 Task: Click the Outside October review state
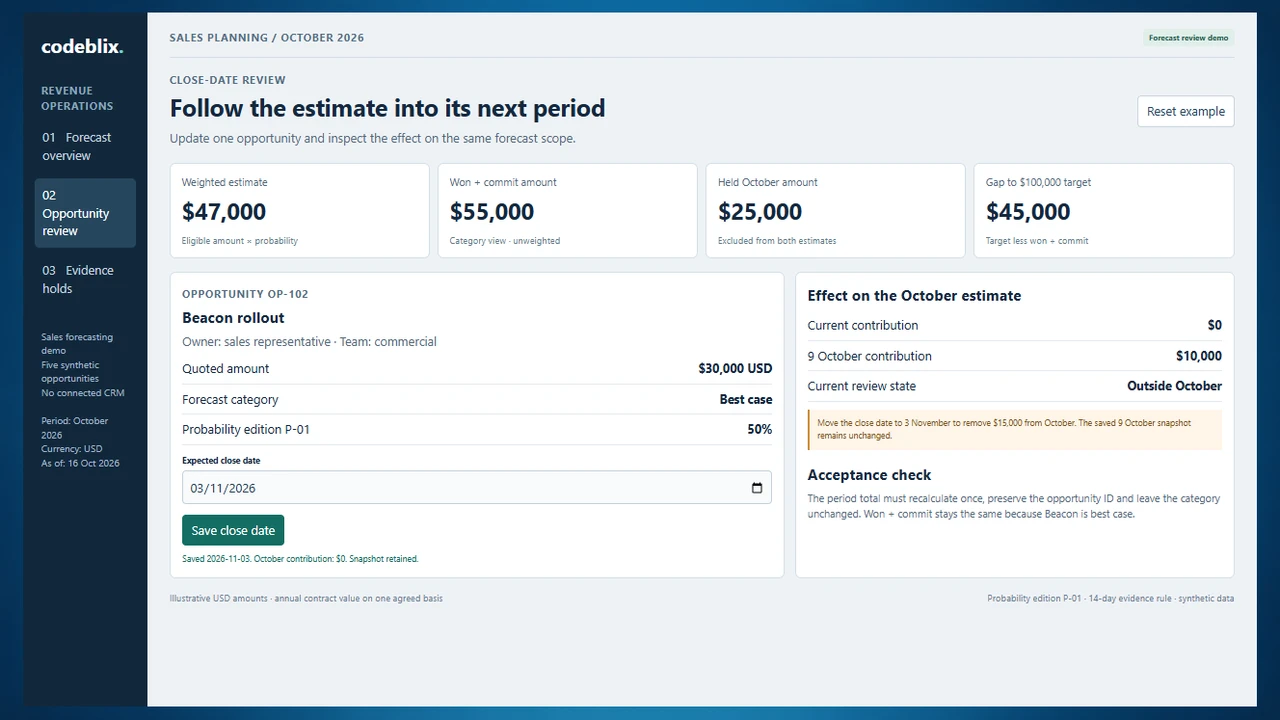[1174, 386]
